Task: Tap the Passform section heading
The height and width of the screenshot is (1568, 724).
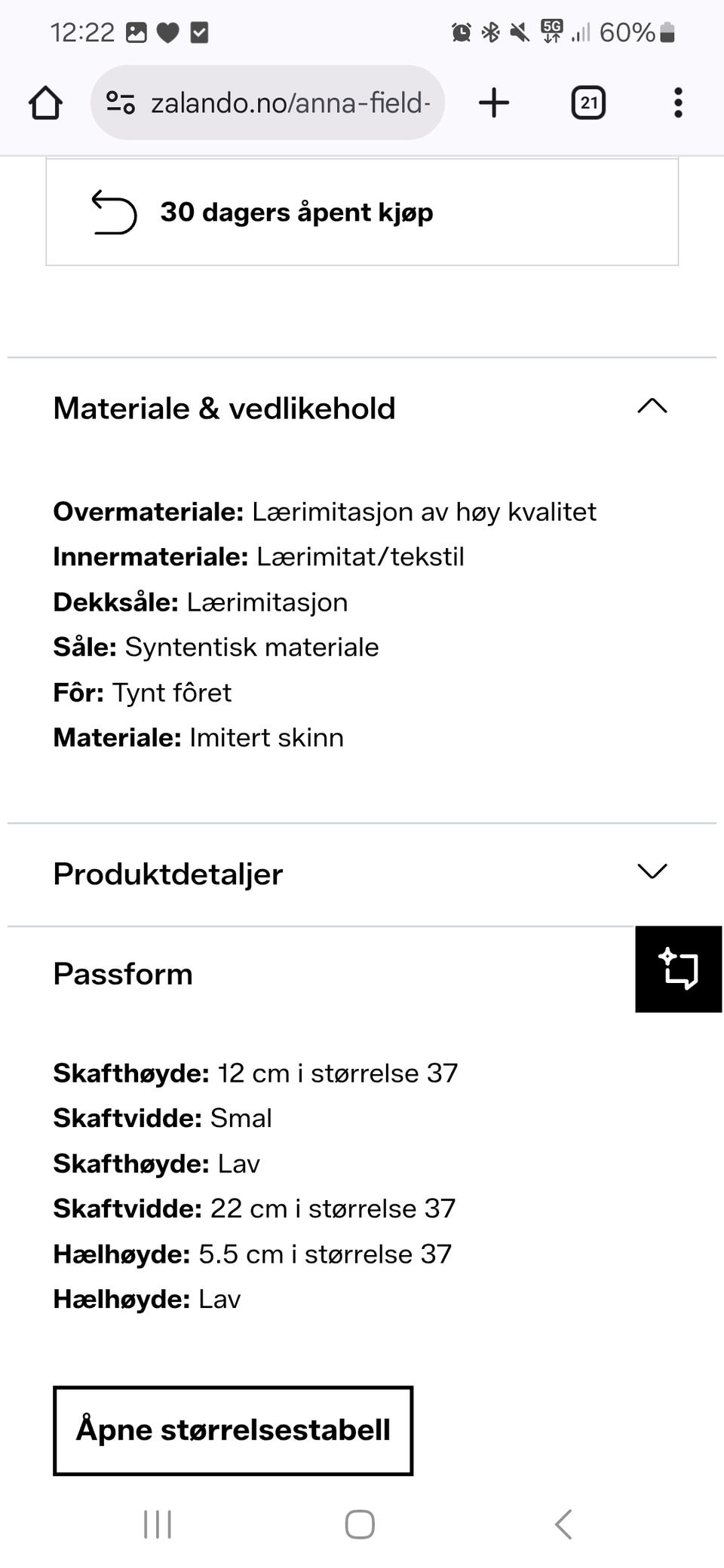Action: tap(123, 974)
